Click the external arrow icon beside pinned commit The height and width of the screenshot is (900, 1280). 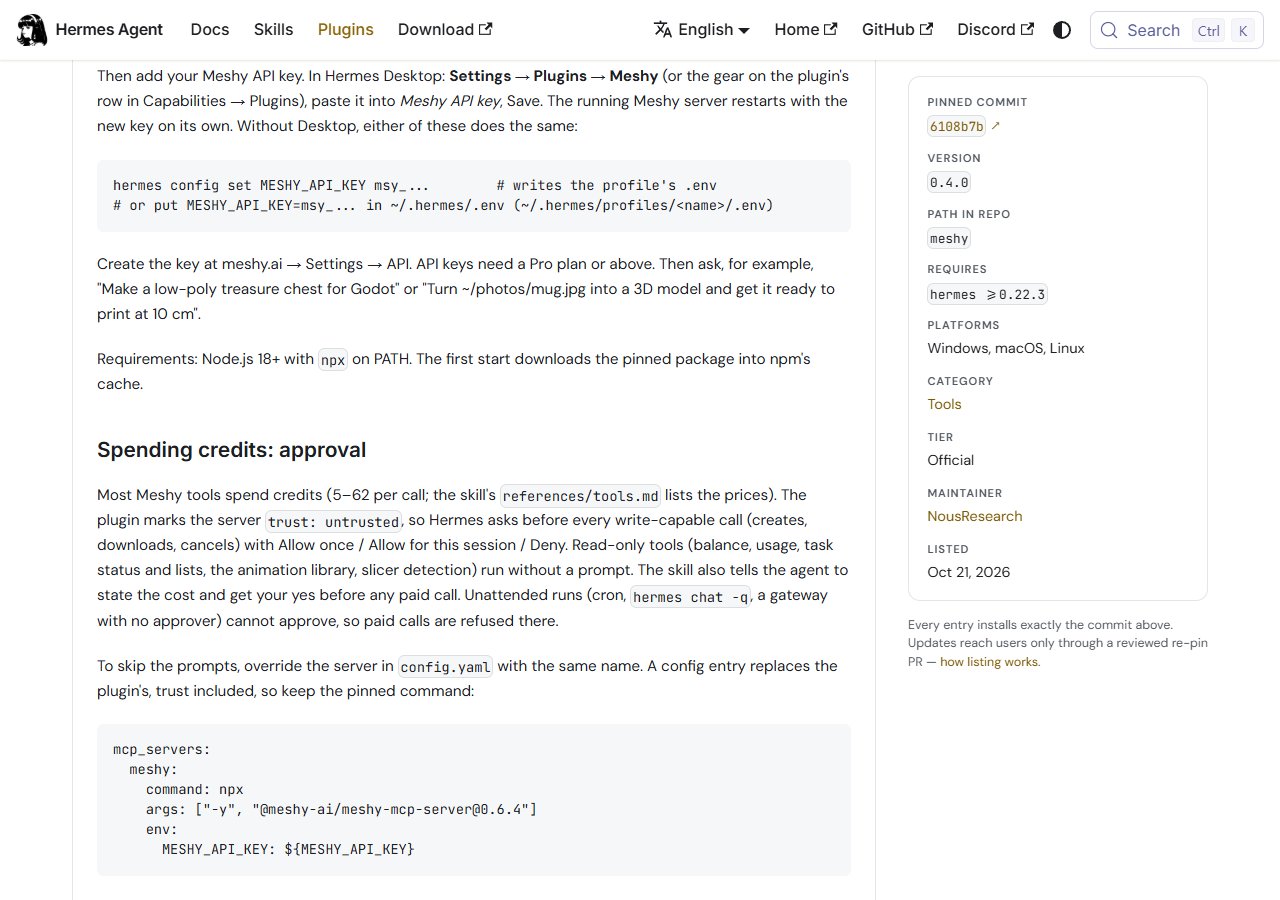point(996,126)
